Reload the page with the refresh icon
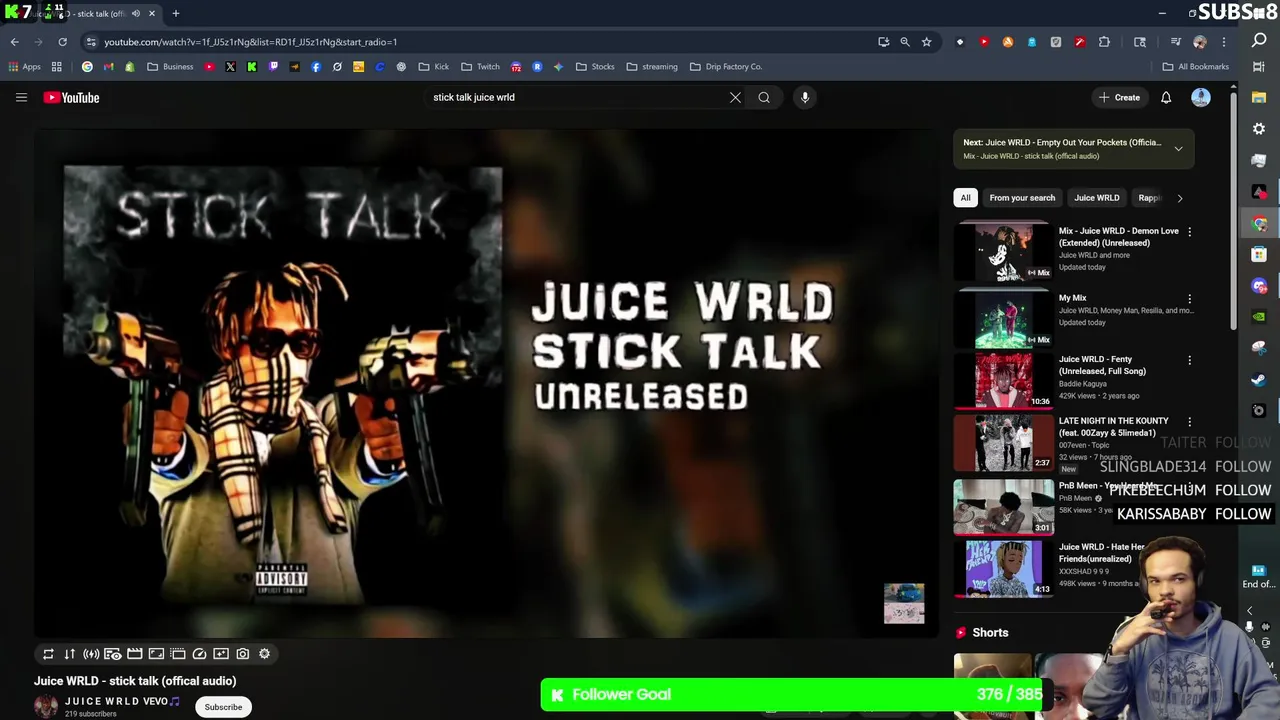The width and height of the screenshot is (1280, 720). (62, 42)
